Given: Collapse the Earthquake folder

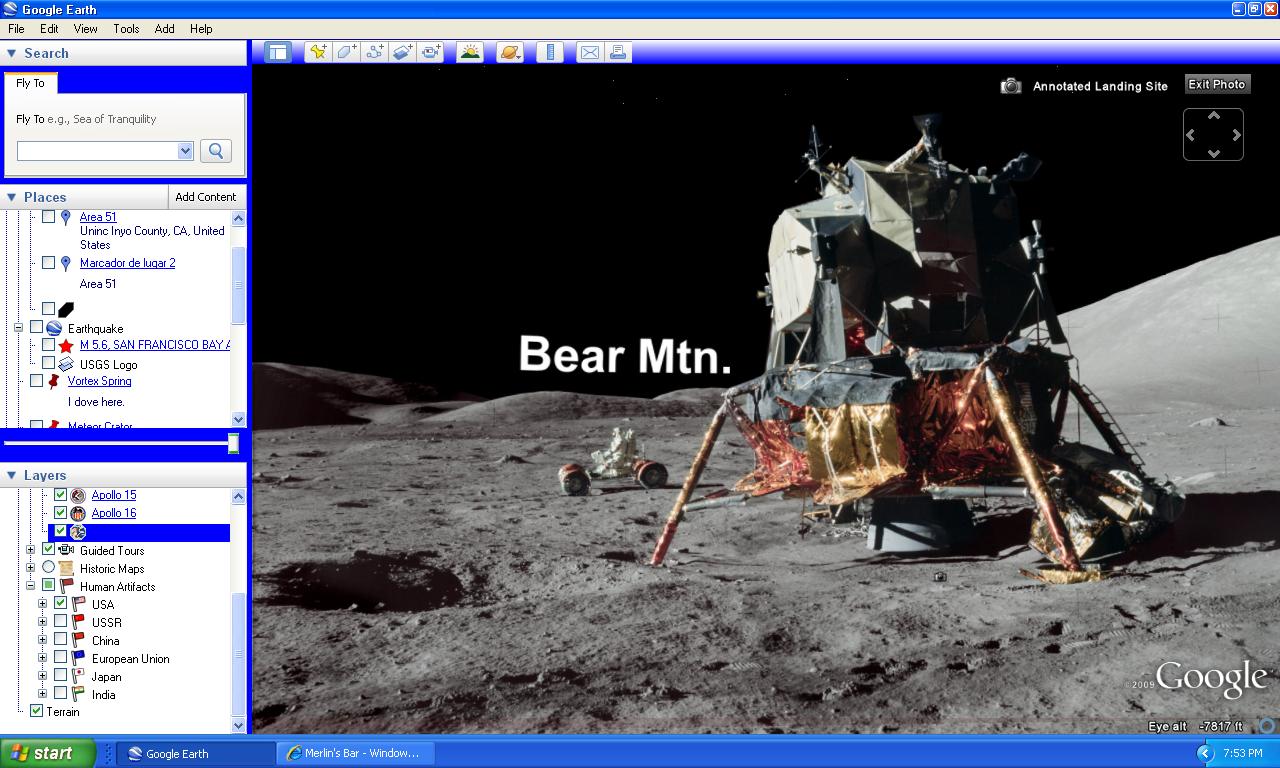Looking at the screenshot, I should pos(18,328).
